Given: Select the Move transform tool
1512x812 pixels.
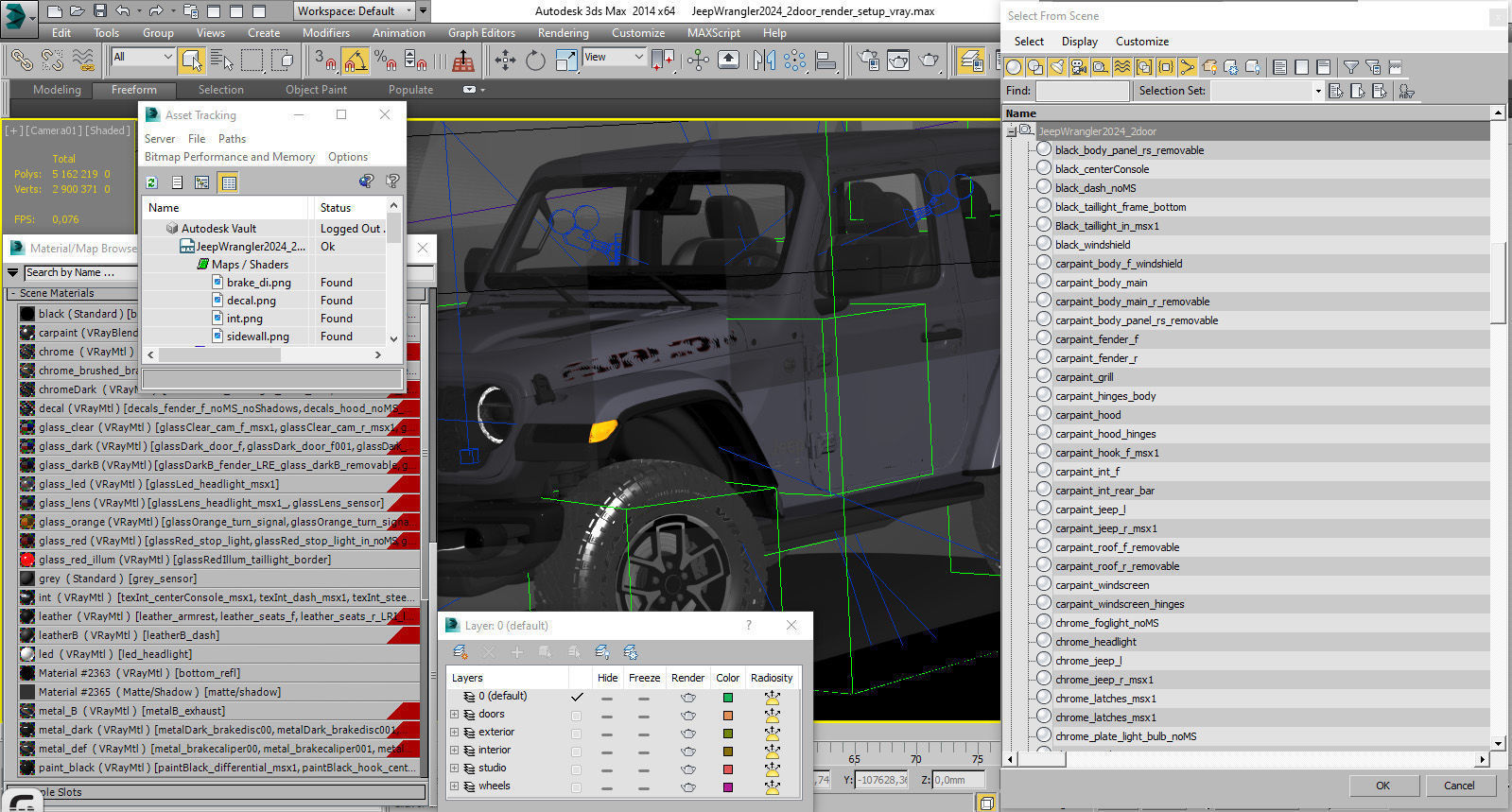Looking at the screenshot, I should [505, 60].
